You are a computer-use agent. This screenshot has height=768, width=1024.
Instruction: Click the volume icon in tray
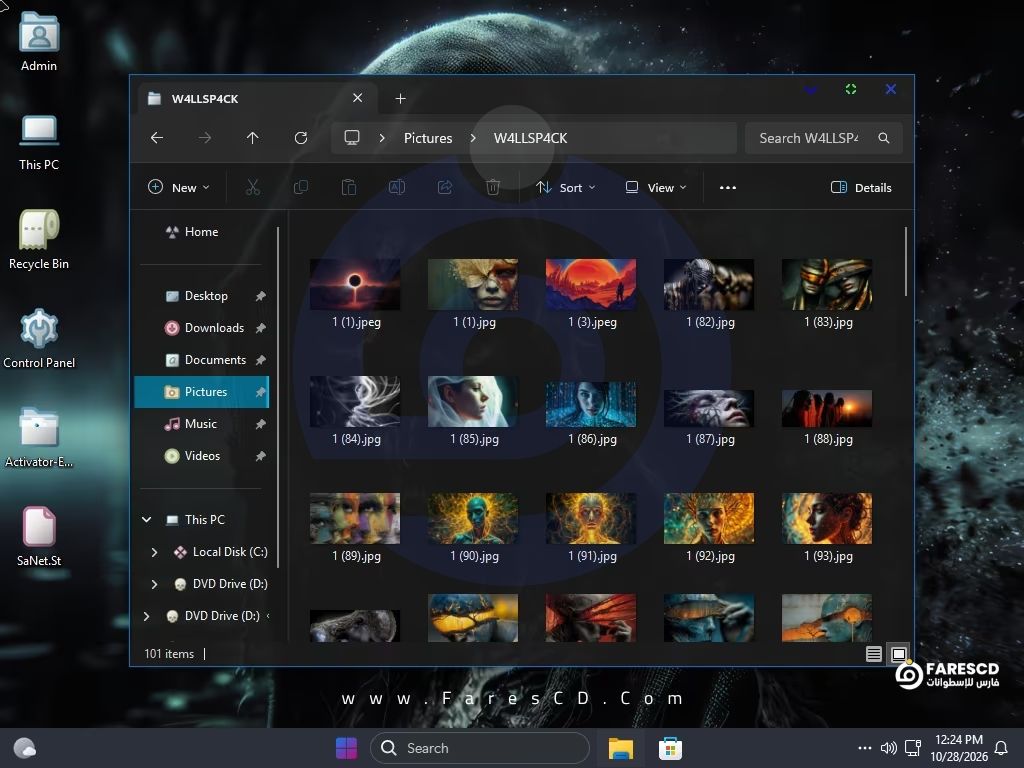pos(888,748)
